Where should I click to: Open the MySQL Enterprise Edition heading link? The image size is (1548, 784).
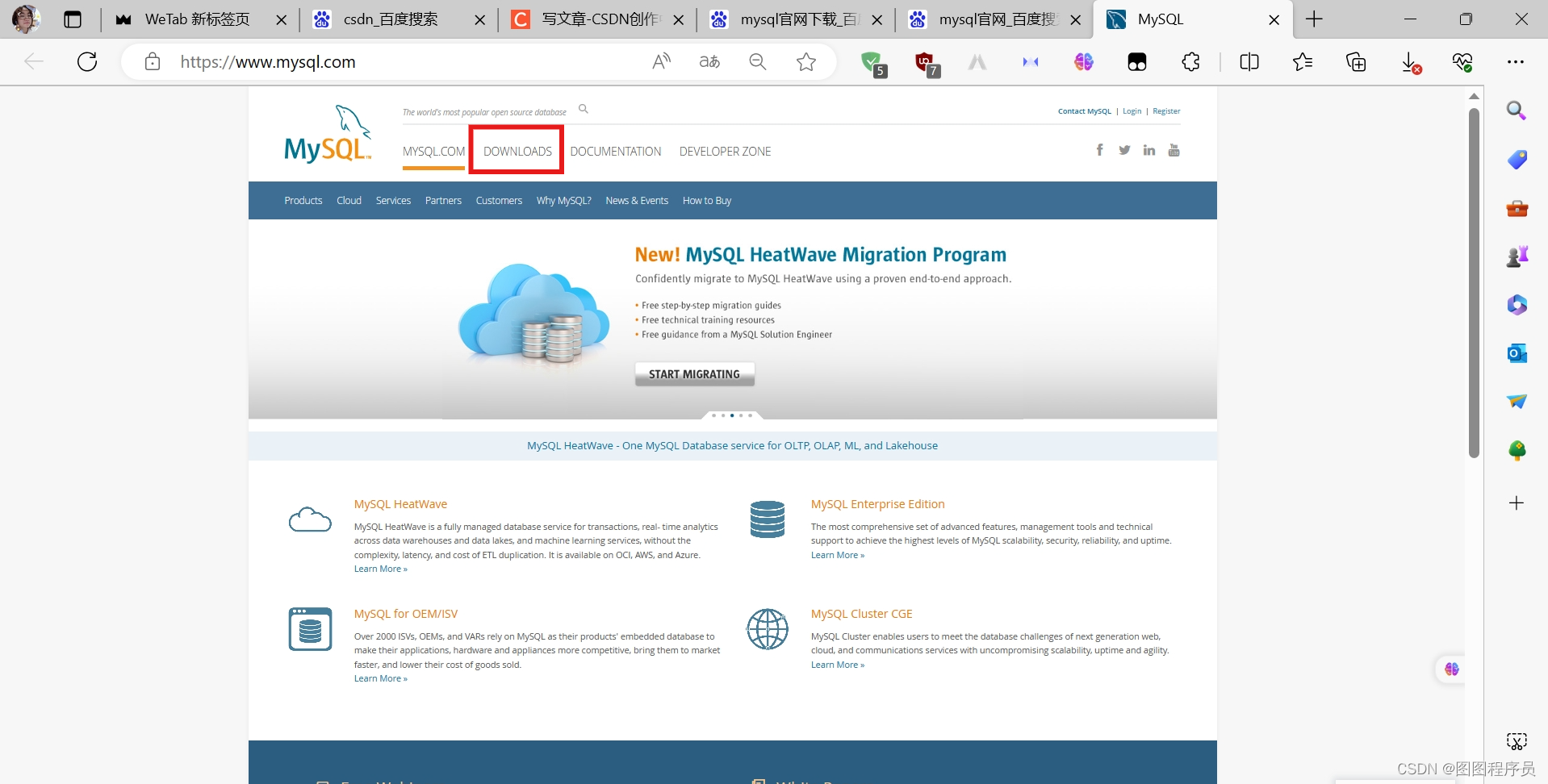(877, 504)
